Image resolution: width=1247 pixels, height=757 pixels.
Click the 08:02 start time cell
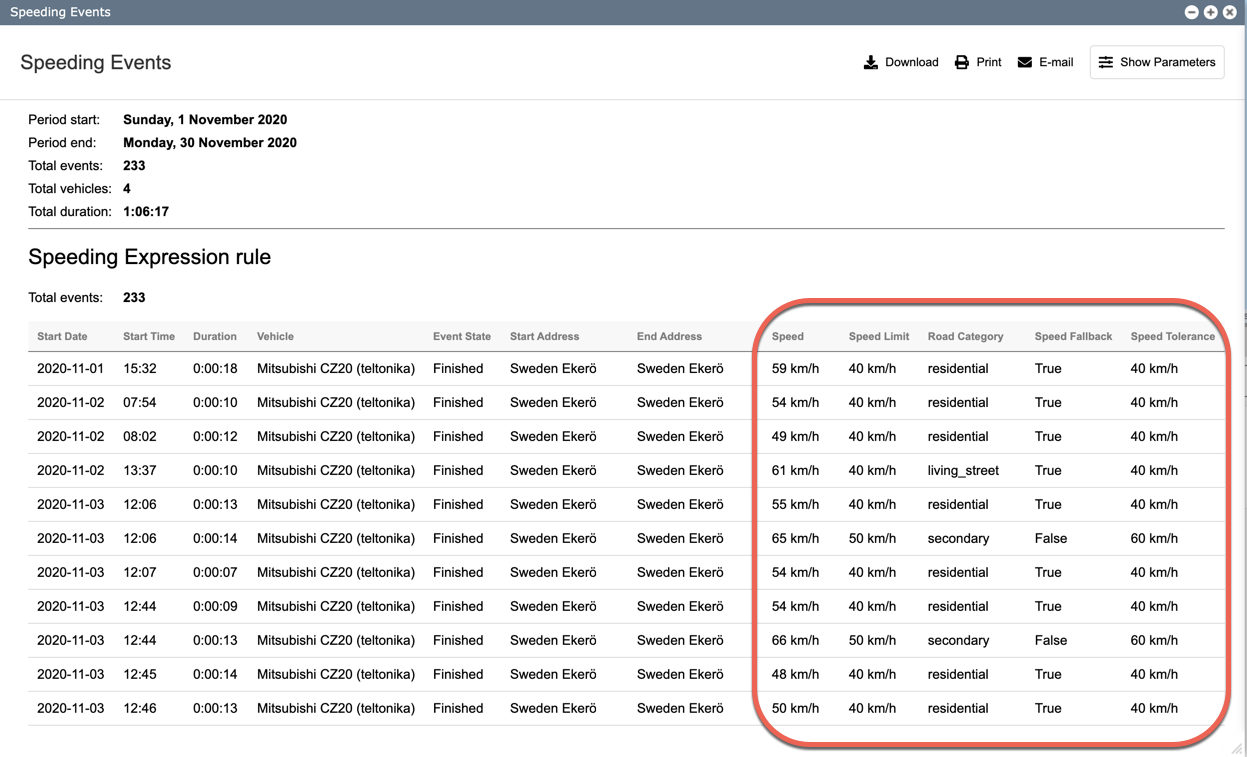pos(140,437)
